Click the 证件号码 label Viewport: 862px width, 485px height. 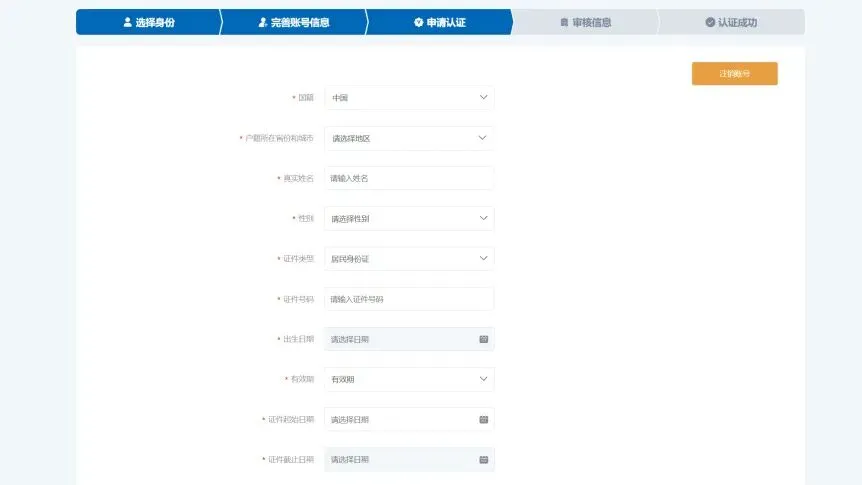298,299
